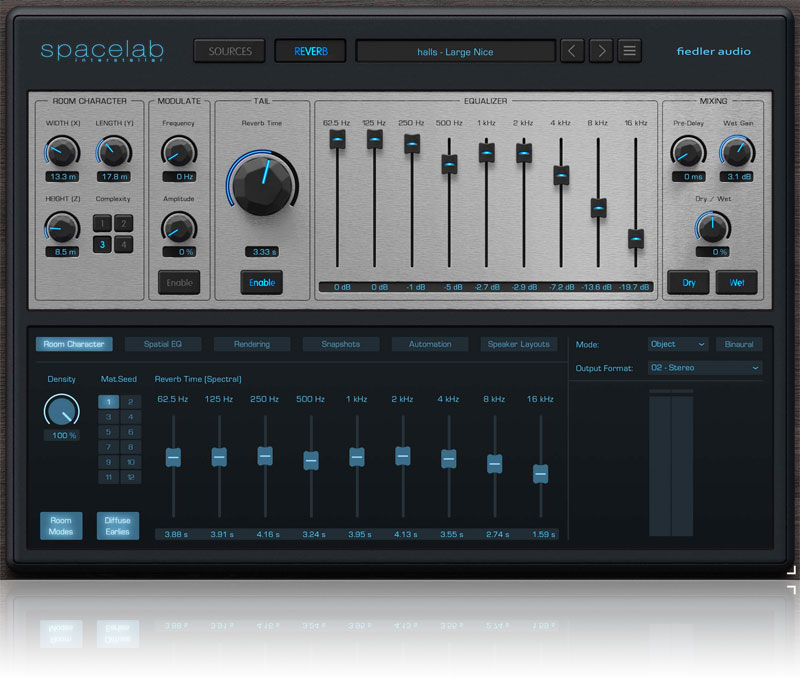Click the Room Width (X) knob

(x=61, y=153)
